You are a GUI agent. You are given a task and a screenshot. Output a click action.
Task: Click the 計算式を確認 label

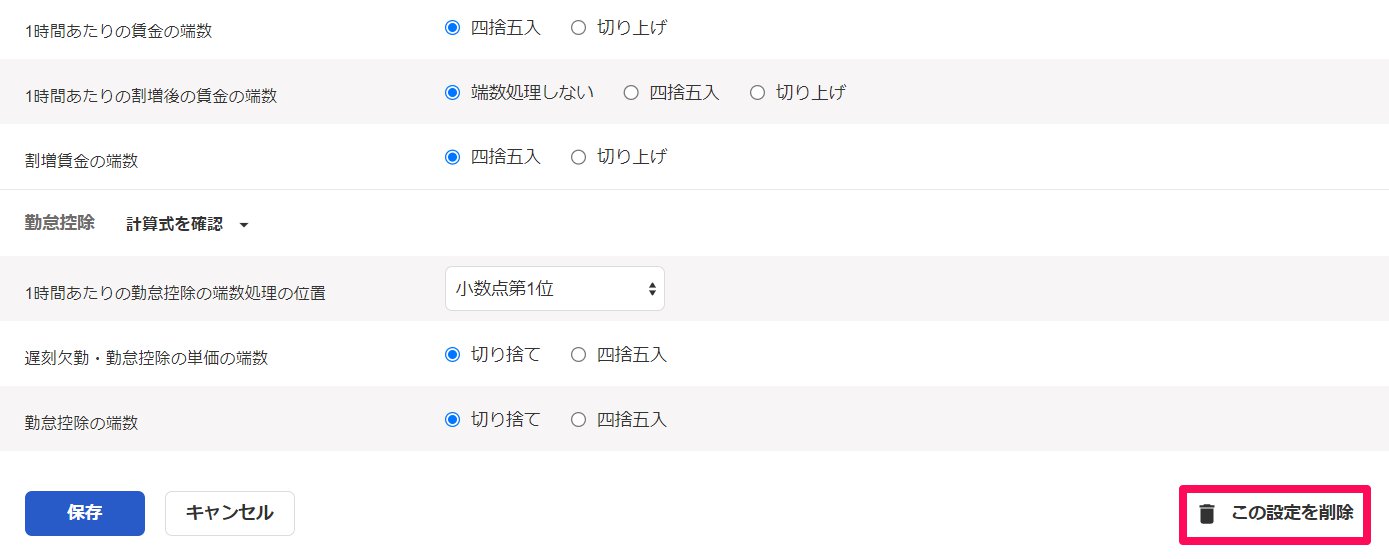pyautogui.click(x=174, y=224)
